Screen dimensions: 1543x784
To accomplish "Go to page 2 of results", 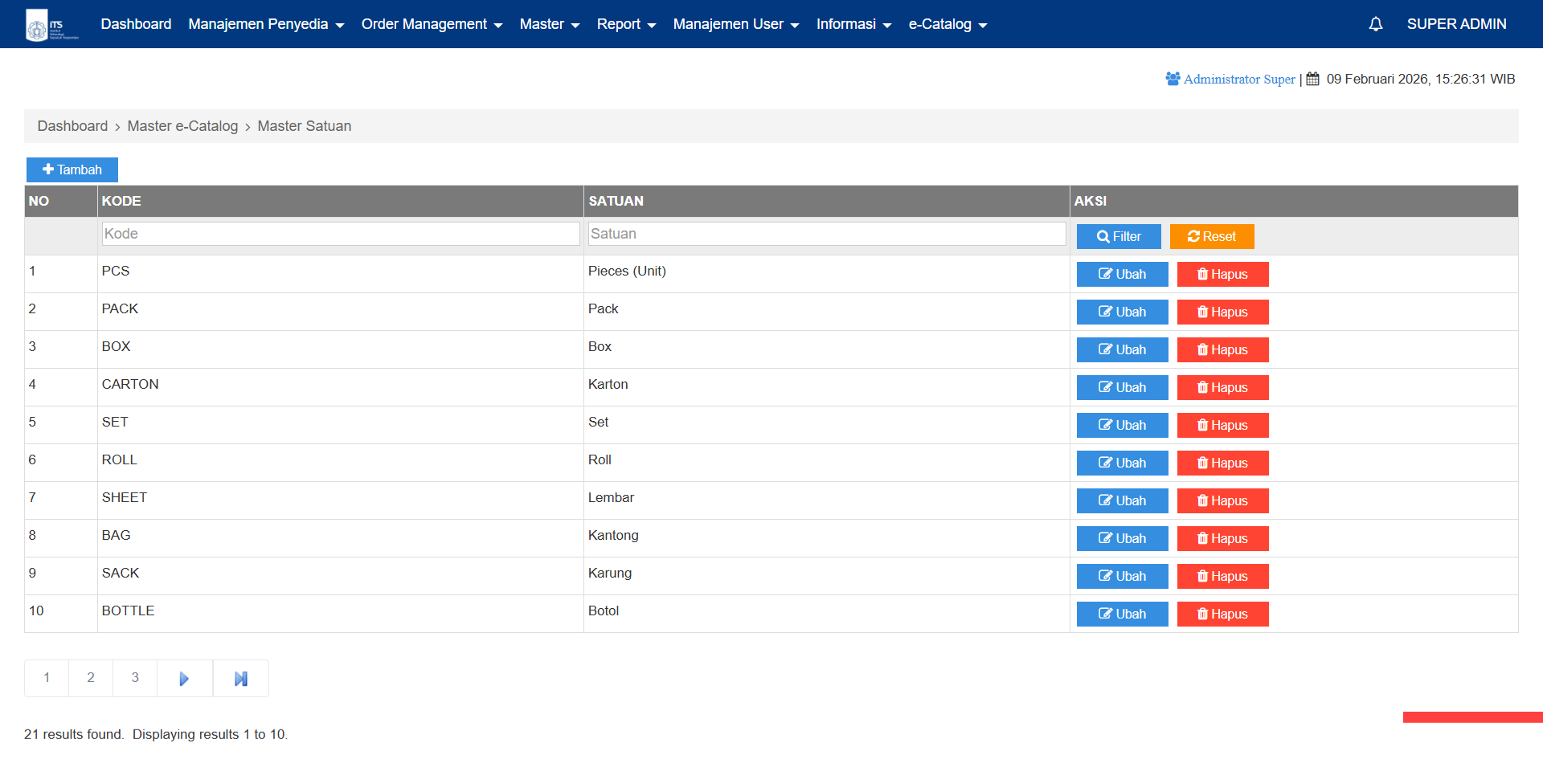I will click(91, 678).
